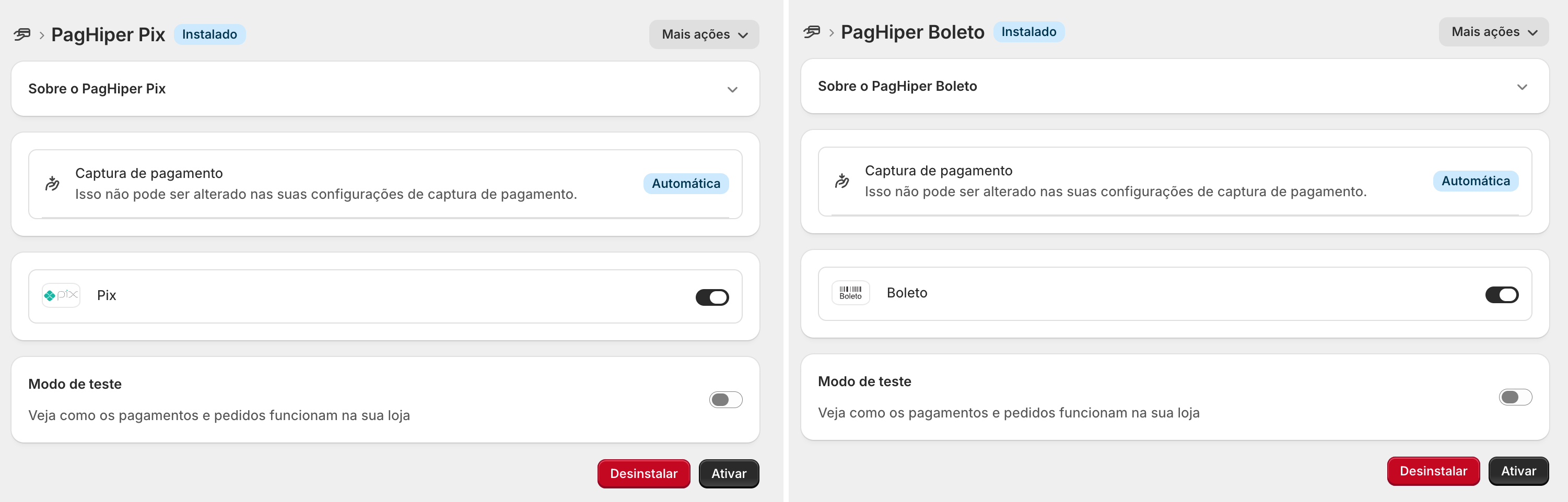Click the Boleto barcode icon
The height and width of the screenshot is (502, 1568).
click(x=850, y=293)
